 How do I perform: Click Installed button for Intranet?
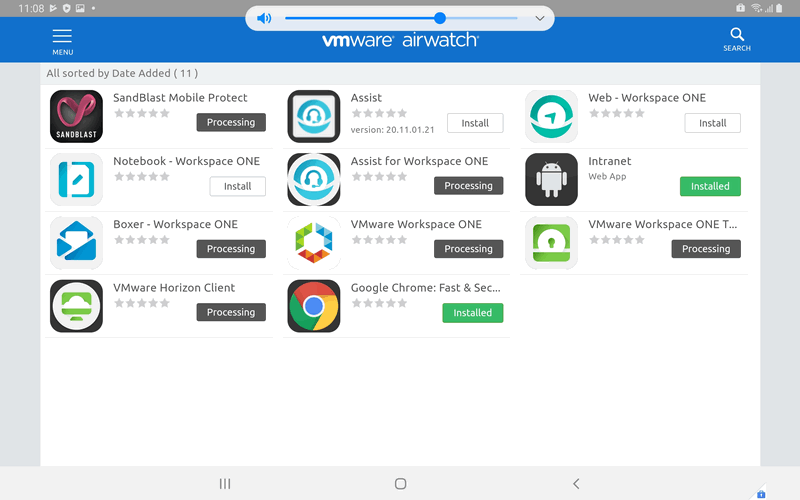pyautogui.click(x=710, y=186)
